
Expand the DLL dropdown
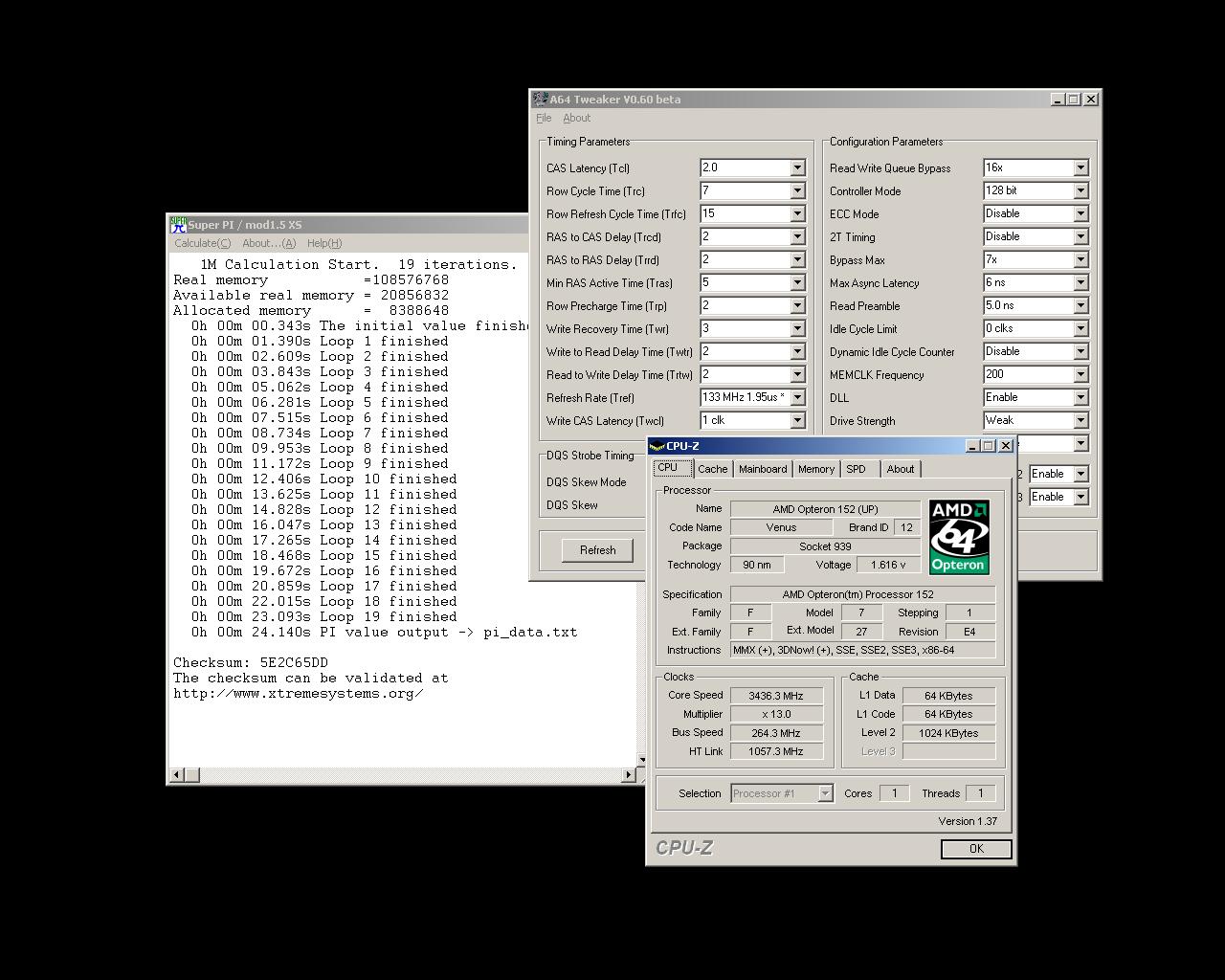(x=1080, y=397)
